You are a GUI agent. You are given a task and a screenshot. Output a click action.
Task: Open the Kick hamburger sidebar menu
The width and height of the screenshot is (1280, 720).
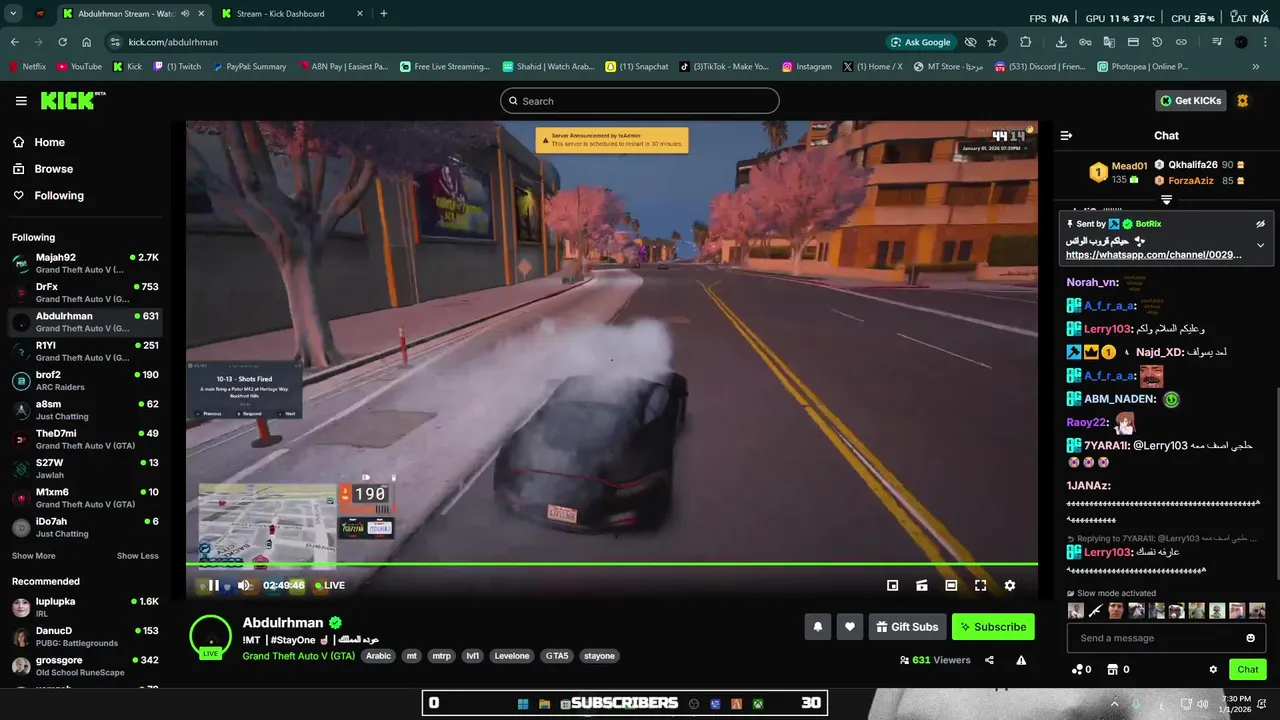(21, 101)
